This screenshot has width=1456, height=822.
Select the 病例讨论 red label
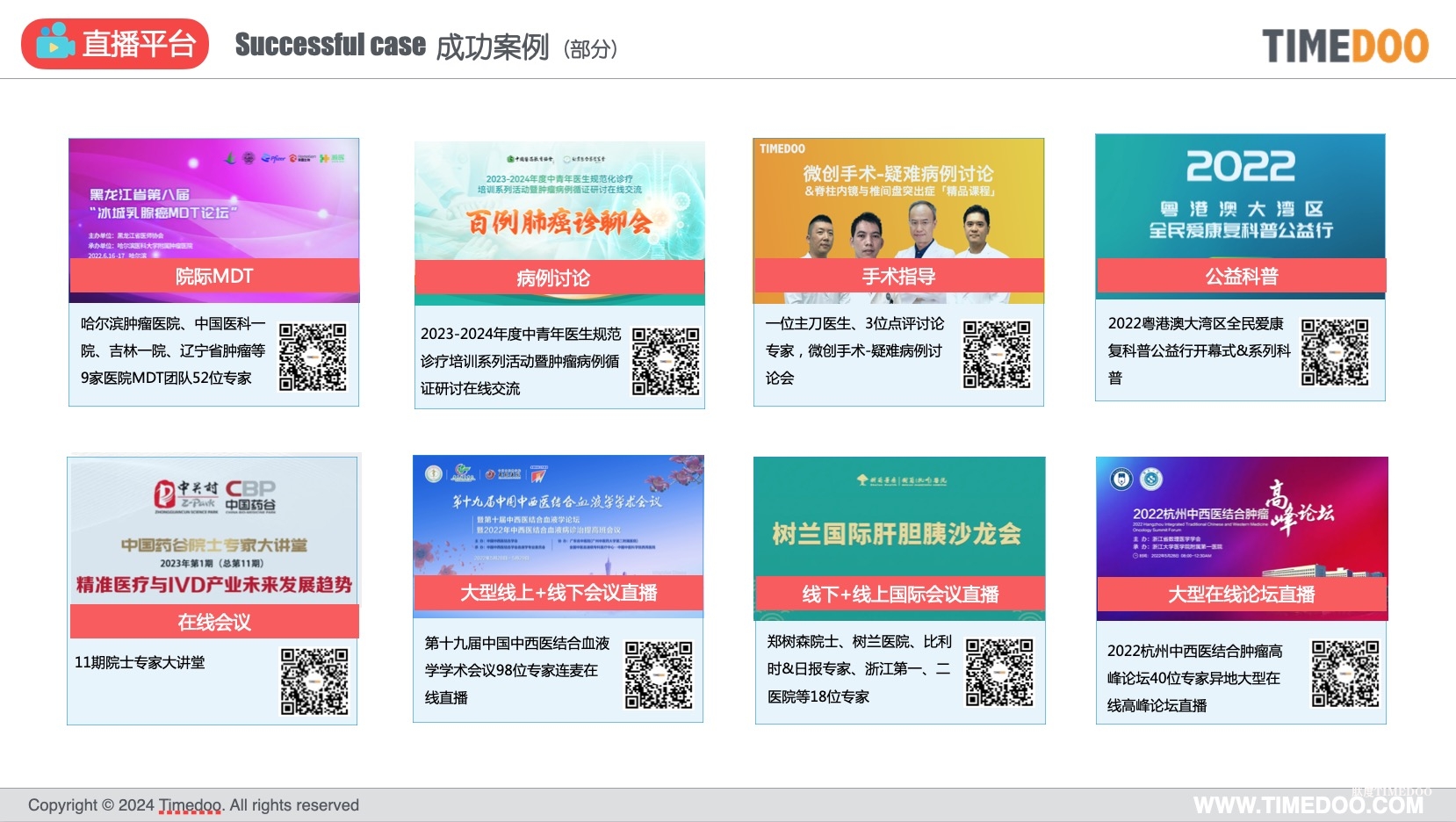coord(559,278)
